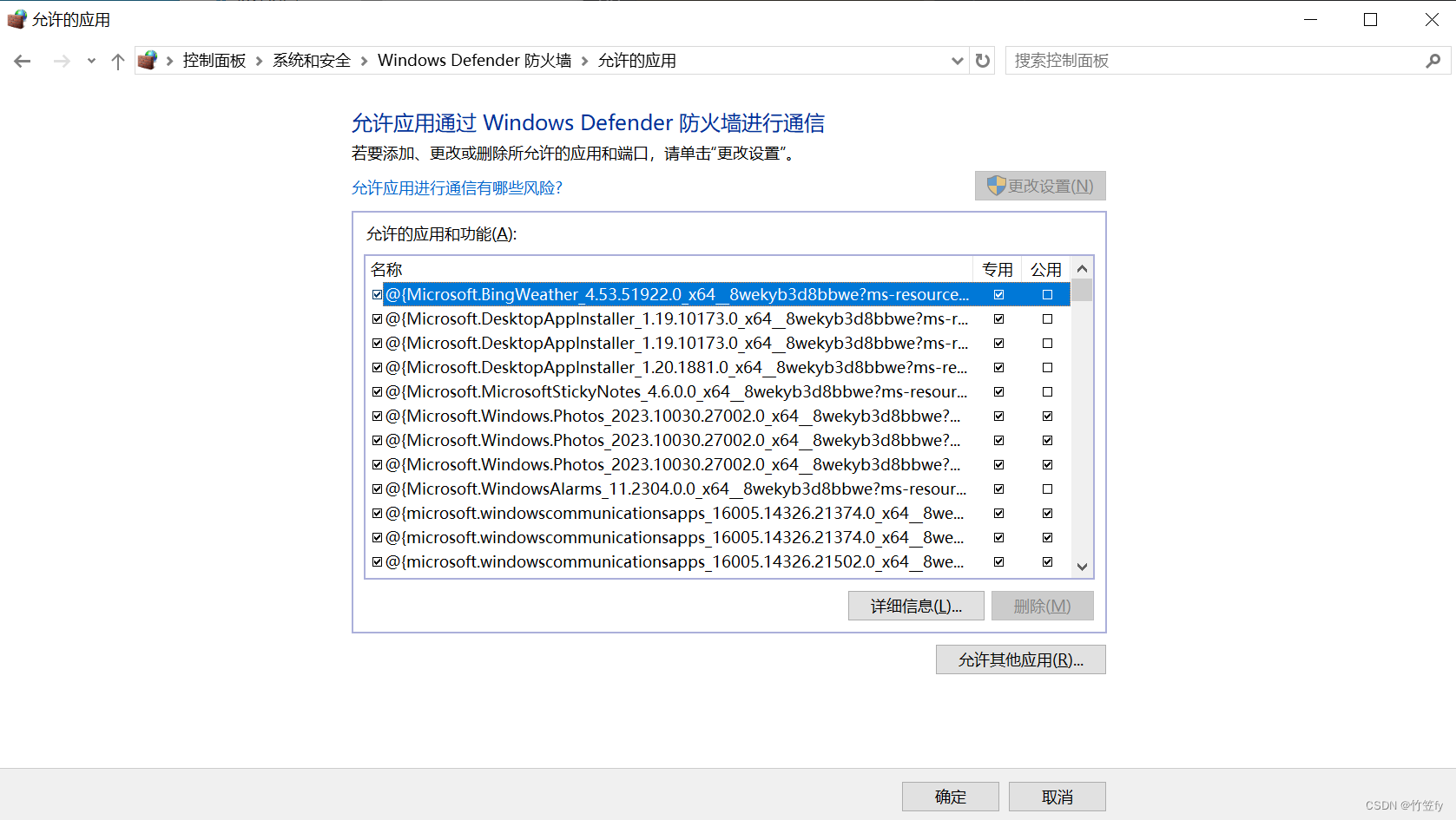This screenshot has height=820, width=1456.
Task: Go up one level with up arrow
Action: coord(118,61)
